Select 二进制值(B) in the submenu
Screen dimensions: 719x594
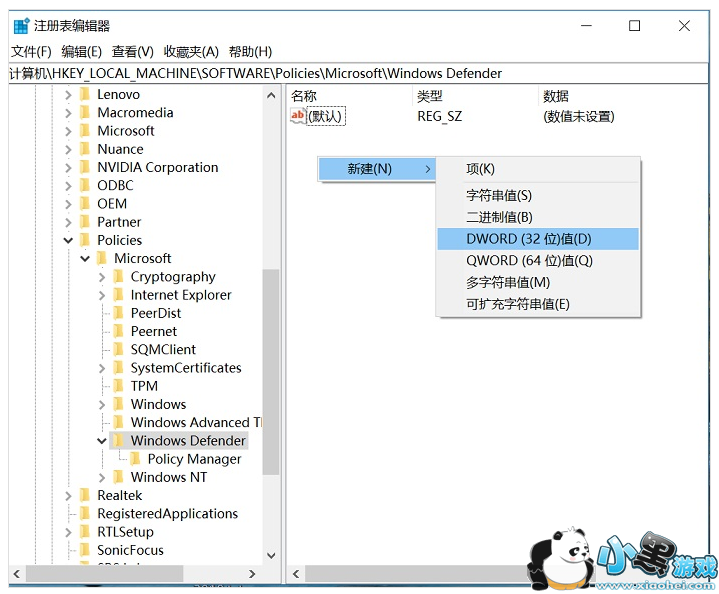538,217
